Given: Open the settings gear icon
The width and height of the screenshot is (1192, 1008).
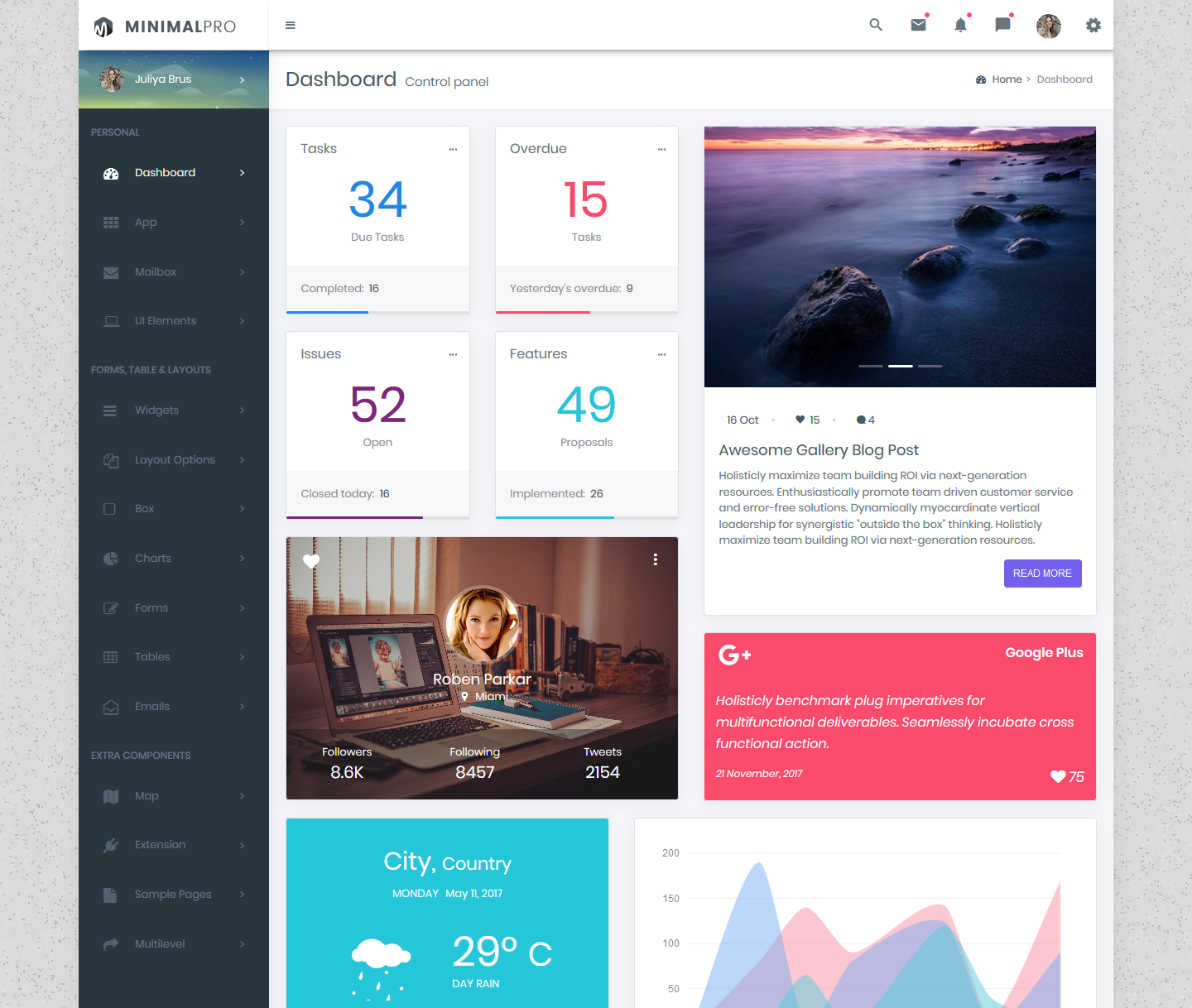Looking at the screenshot, I should click(1093, 26).
